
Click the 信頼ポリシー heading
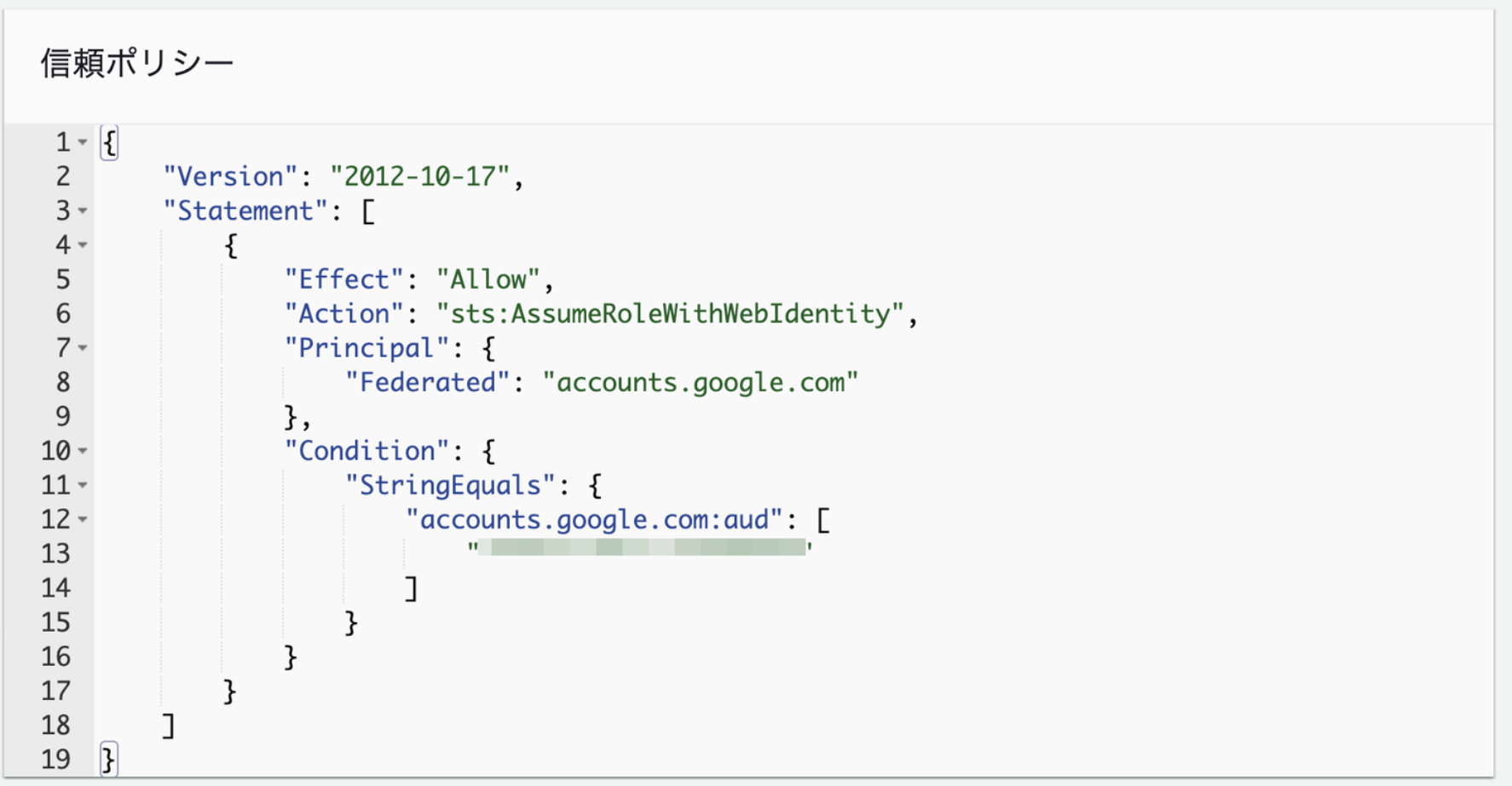(x=136, y=64)
